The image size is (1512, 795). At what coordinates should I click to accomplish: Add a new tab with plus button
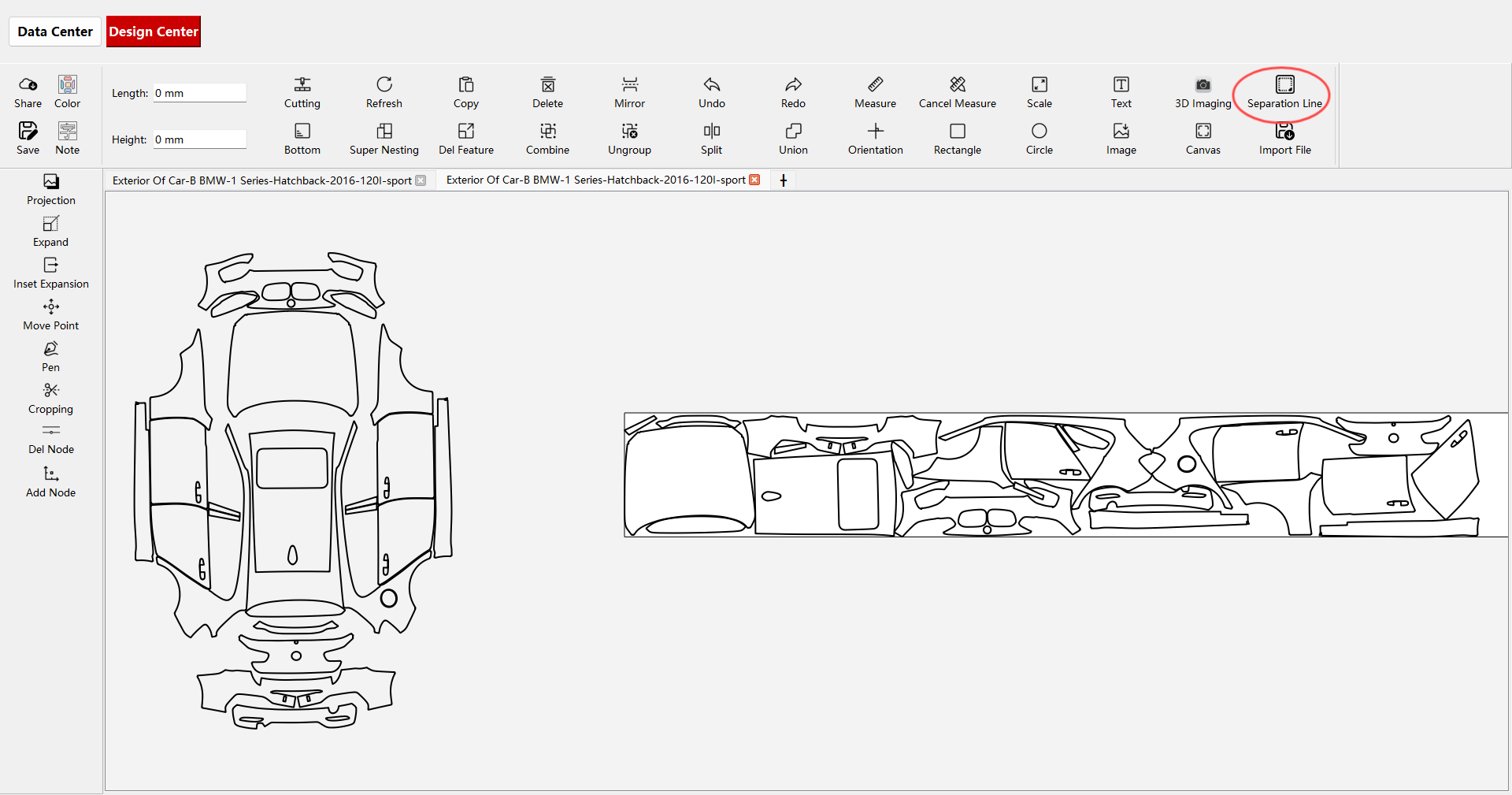point(784,180)
